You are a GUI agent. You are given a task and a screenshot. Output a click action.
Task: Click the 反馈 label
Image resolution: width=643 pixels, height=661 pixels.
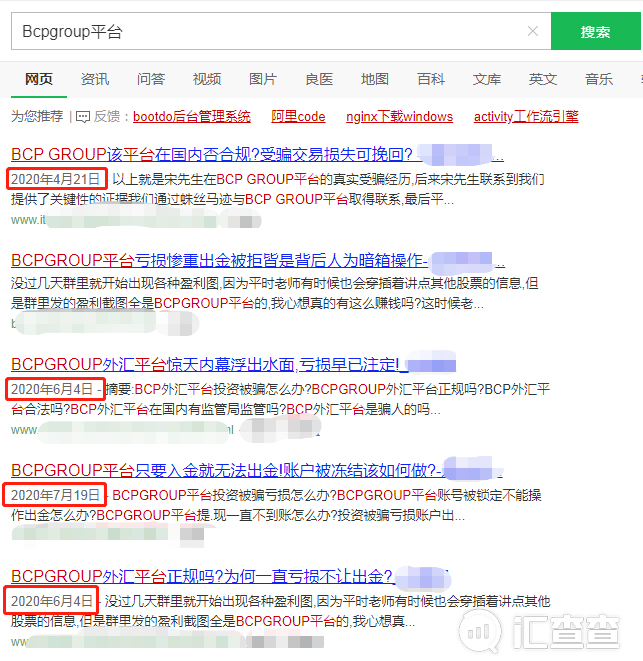107,116
